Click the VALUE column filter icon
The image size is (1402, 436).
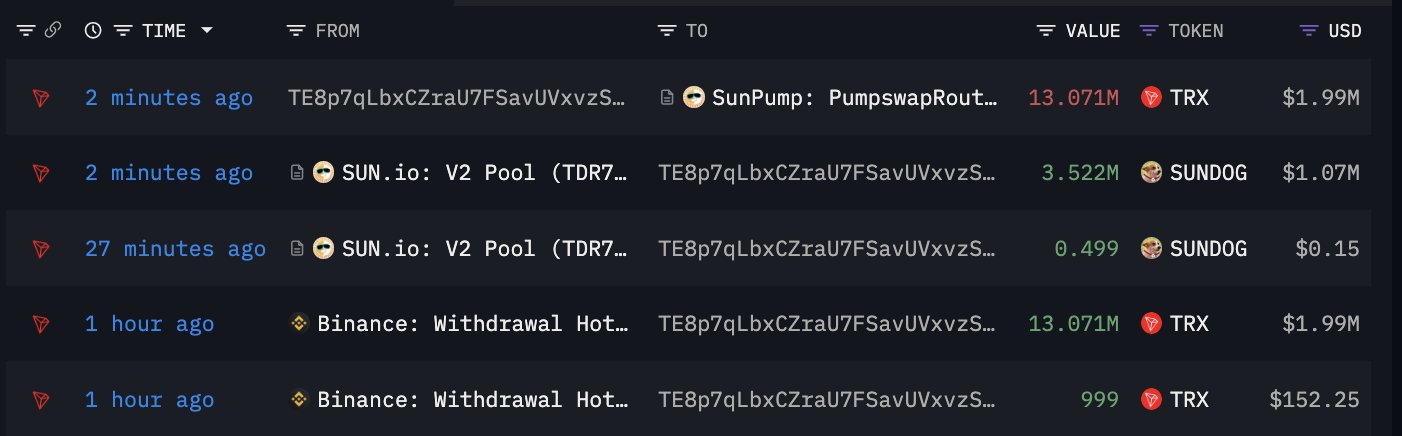(1046, 31)
